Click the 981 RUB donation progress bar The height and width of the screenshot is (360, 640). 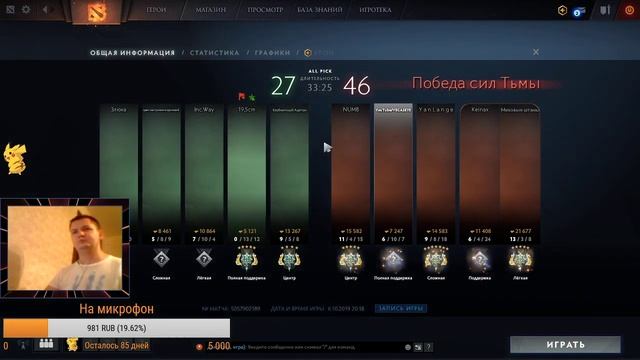[x=117, y=328]
